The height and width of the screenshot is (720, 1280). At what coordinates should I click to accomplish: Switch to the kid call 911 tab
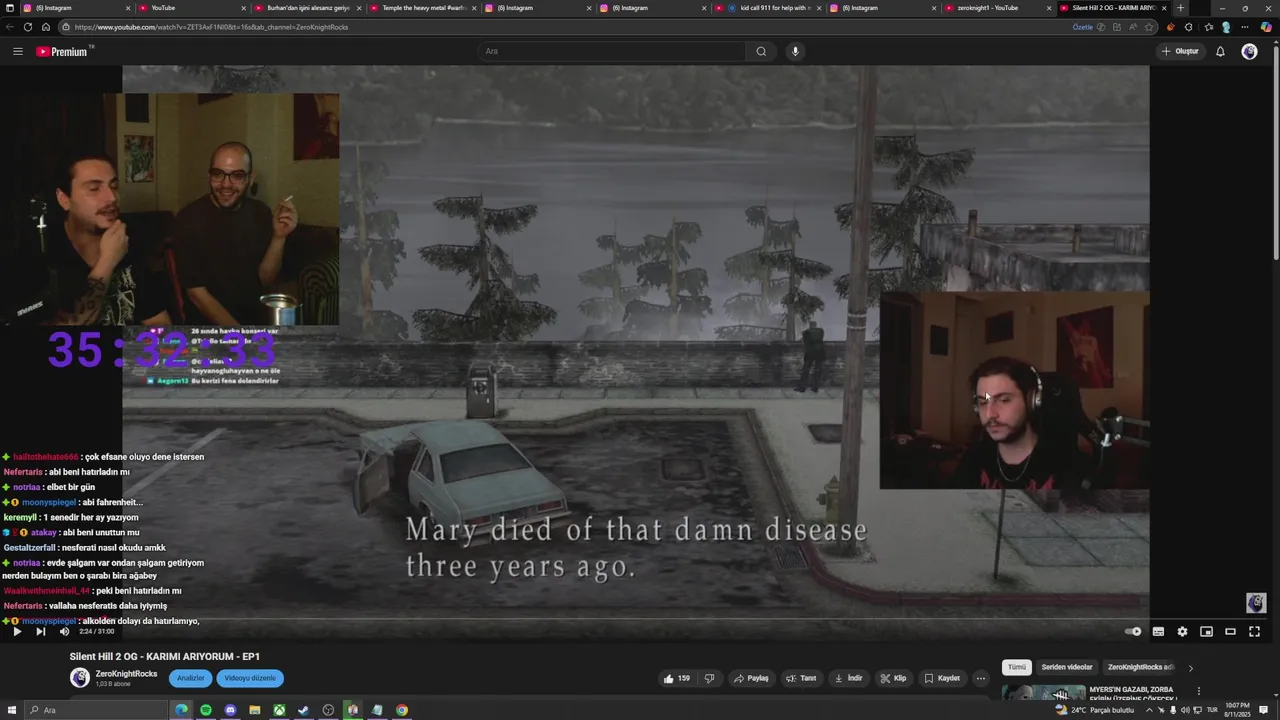click(770, 8)
